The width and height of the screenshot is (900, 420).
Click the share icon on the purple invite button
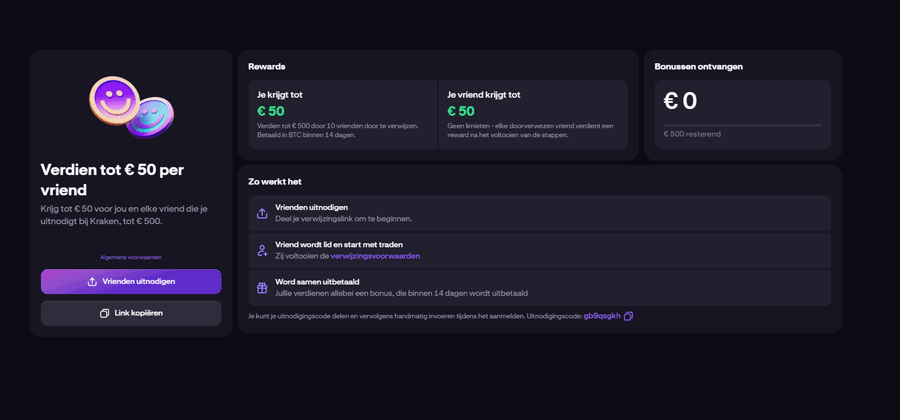[92, 282]
